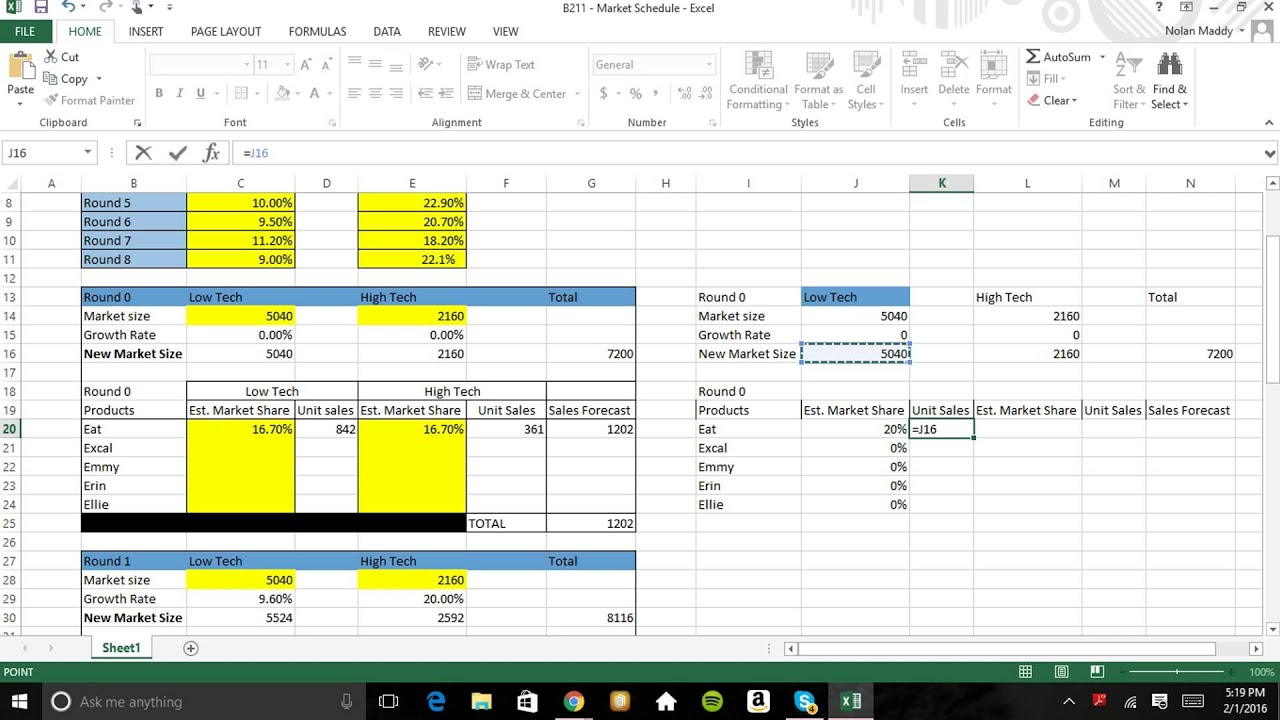Click the Insert Function fx icon
Image resolution: width=1280 pixels, height=720 pixels.
(x=211, y=153)
